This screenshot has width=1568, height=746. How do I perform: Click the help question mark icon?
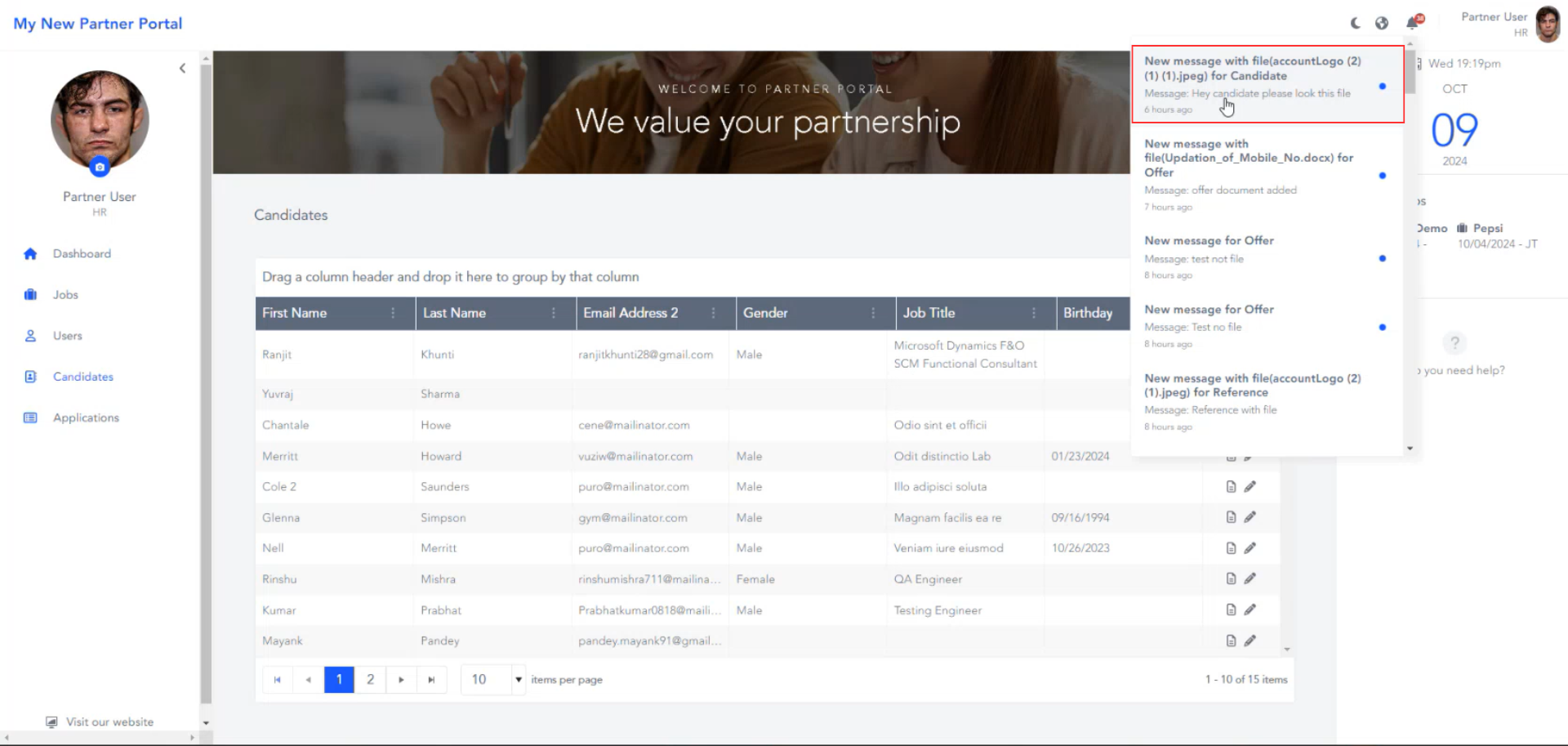point(1454,342)
